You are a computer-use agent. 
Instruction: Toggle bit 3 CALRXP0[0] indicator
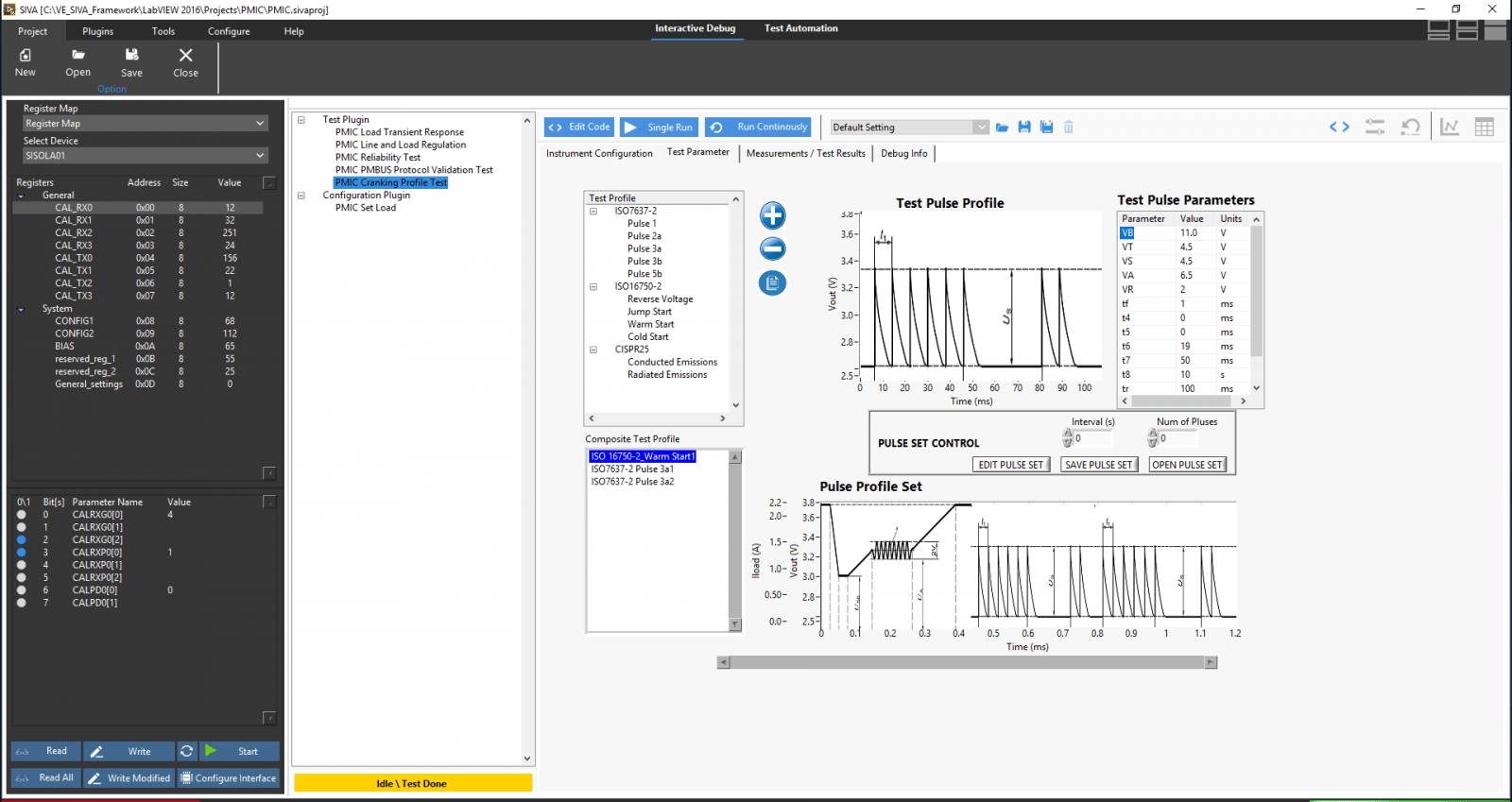coord(22,553)
